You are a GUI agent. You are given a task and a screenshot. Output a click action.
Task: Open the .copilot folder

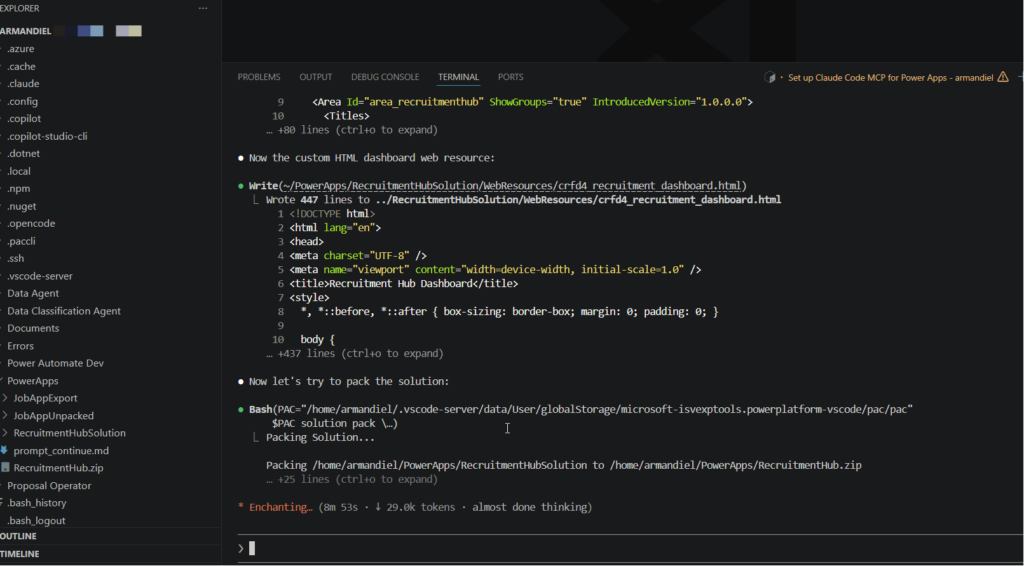[x=24, y=119]
